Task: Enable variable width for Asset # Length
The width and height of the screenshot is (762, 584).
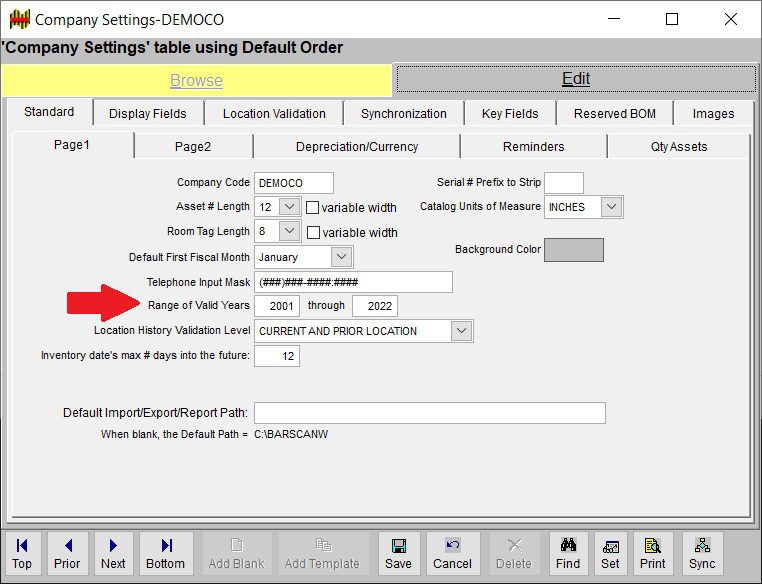Action: (312, 208)
